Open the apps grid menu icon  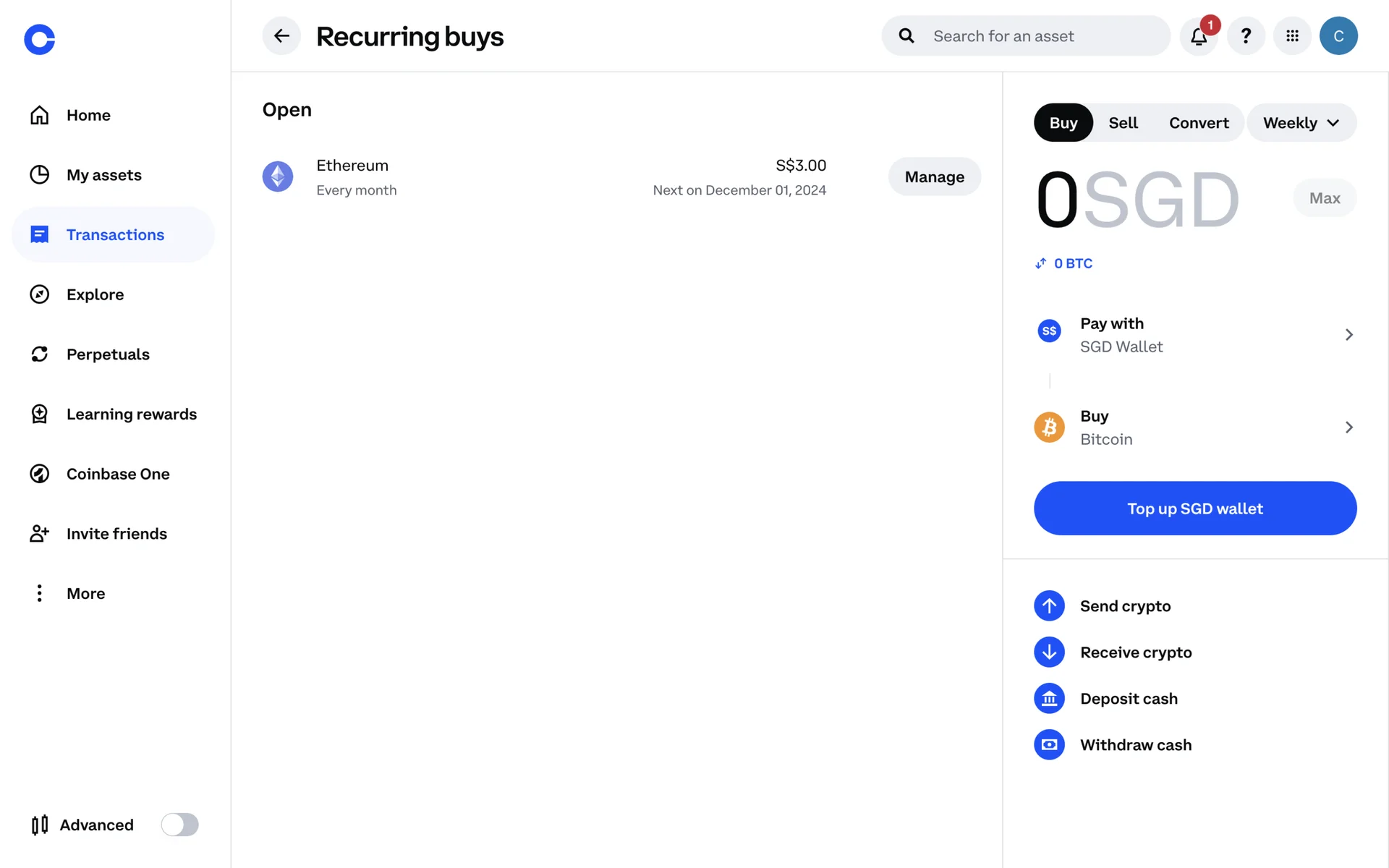click(x=1292, y=35)
